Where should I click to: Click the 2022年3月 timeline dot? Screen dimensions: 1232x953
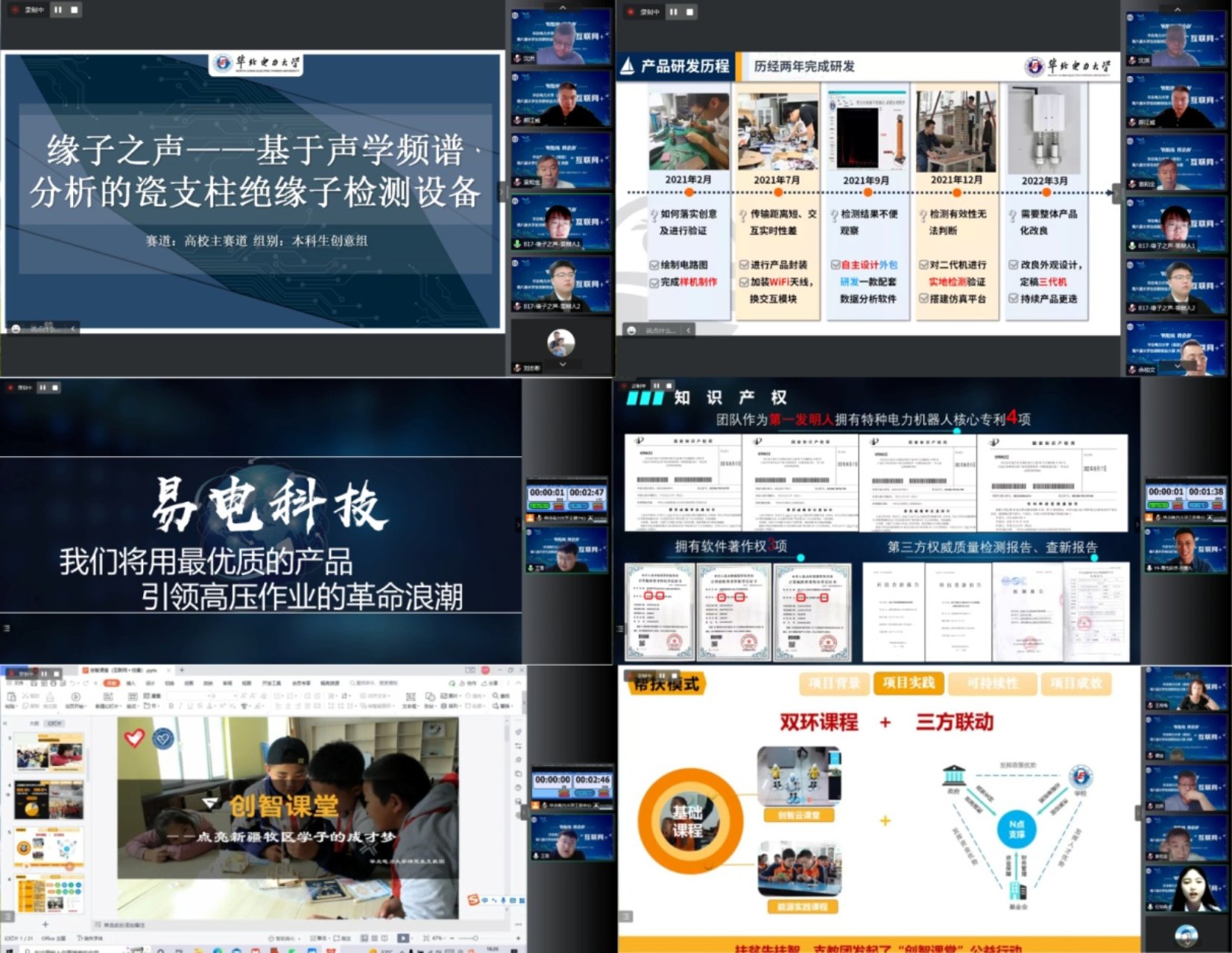click(x=1046, y=192)
